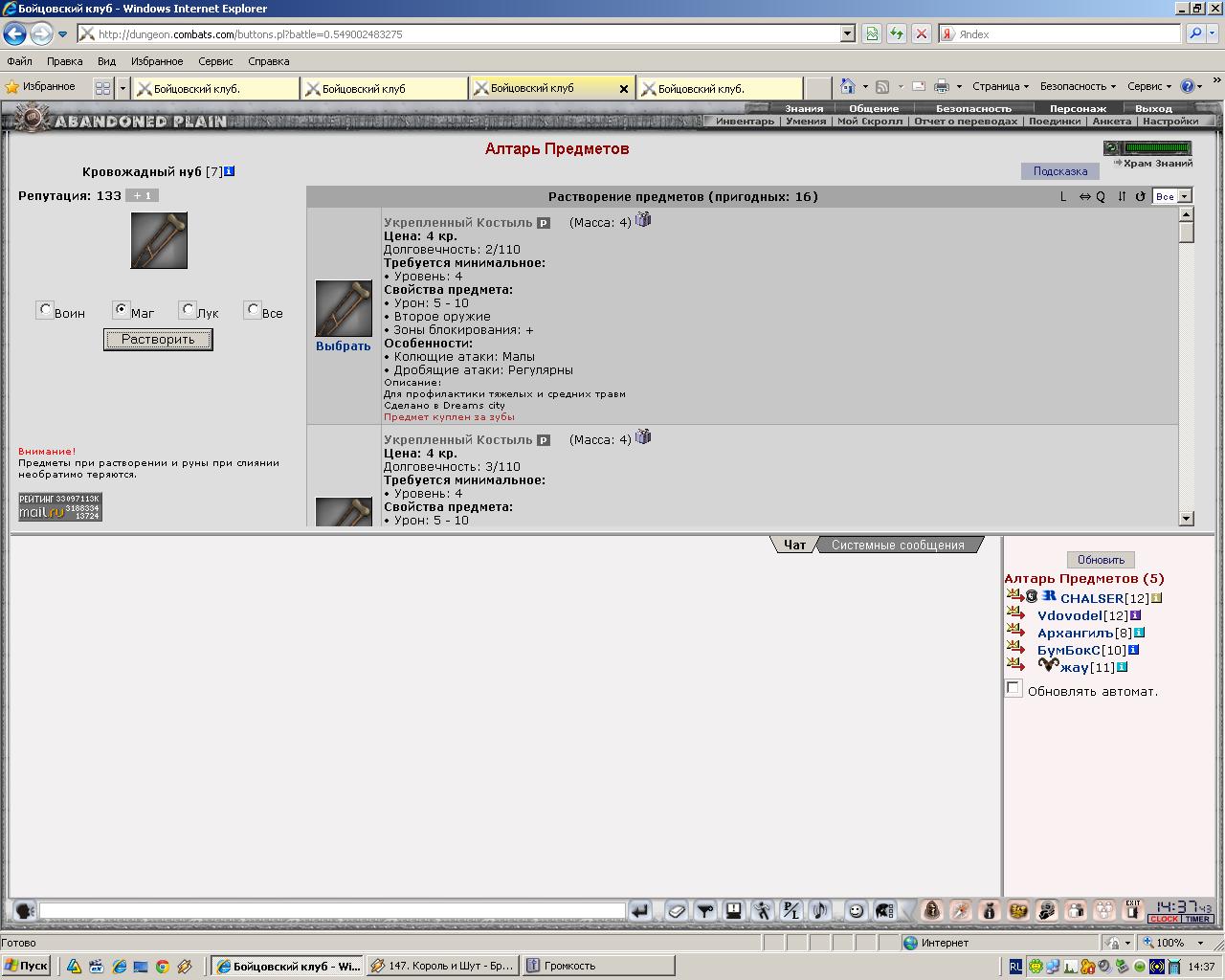The height and width of the screenshot is (980, 1225).
Task: Click the gift box icon on first Укрепленный Костыль
Action: click(x=643, y=219)
